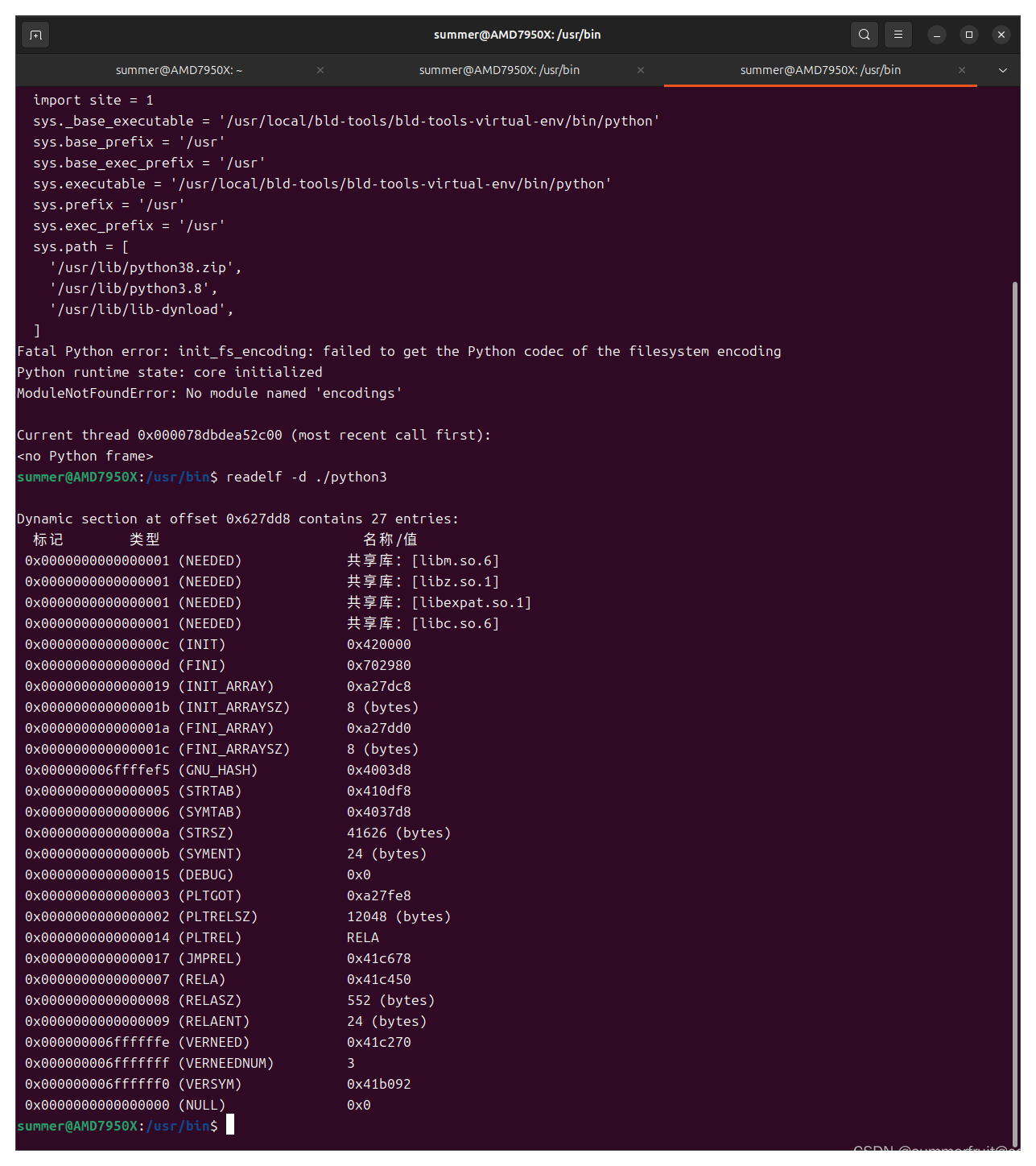Viewport: 1036px width, 1166px height.
Task: Click the 0x0000000000000000 (NULL) tag
Action: coord(126,1105)
